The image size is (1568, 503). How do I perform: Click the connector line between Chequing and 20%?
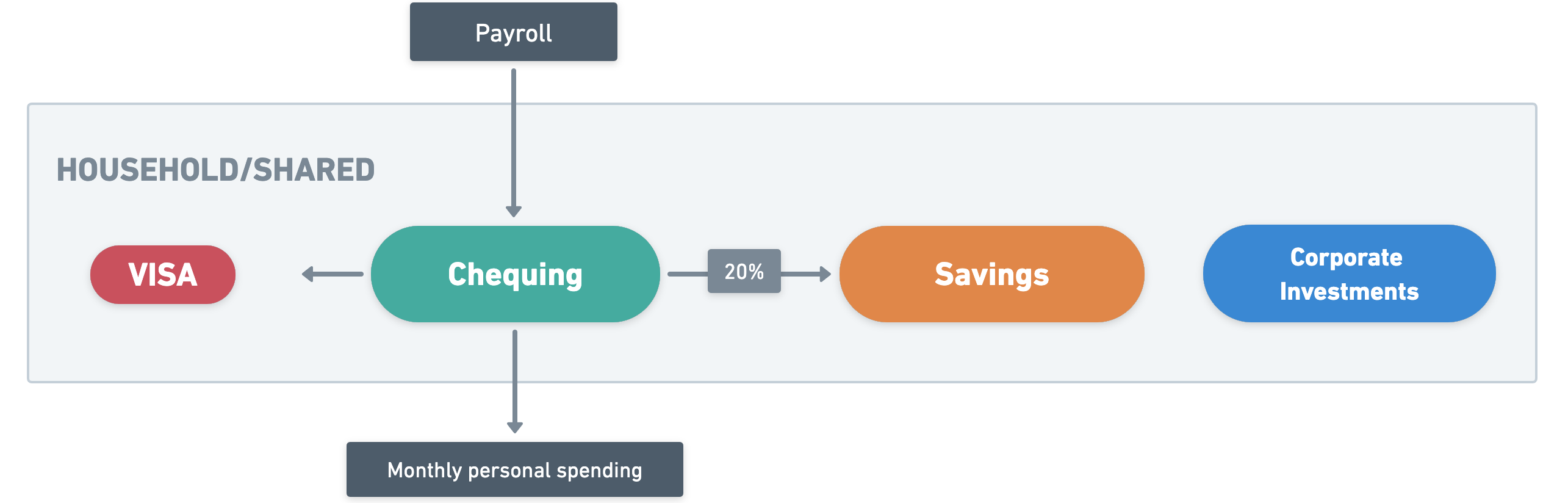[688, 274]
